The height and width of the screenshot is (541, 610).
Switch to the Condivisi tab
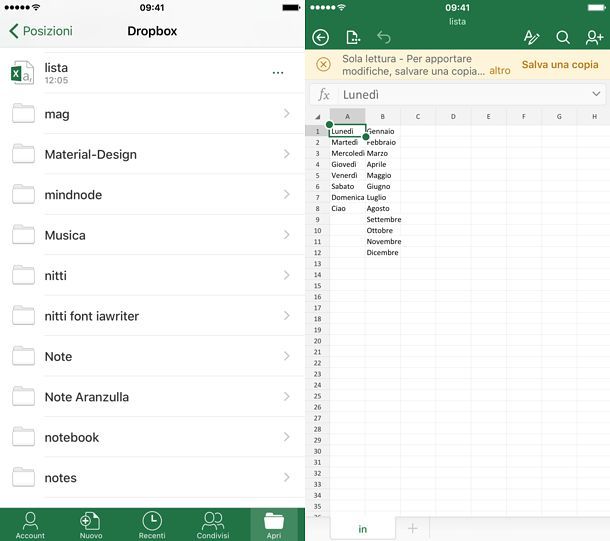(213, 525)
